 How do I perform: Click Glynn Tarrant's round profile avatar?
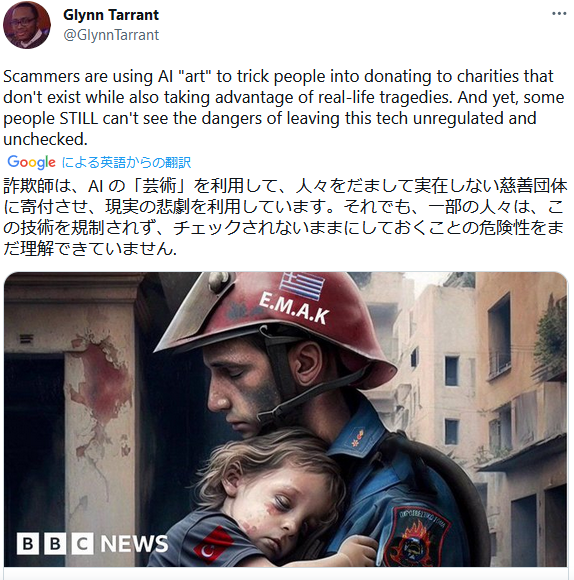pyautogui.click(x=27, y=25)
